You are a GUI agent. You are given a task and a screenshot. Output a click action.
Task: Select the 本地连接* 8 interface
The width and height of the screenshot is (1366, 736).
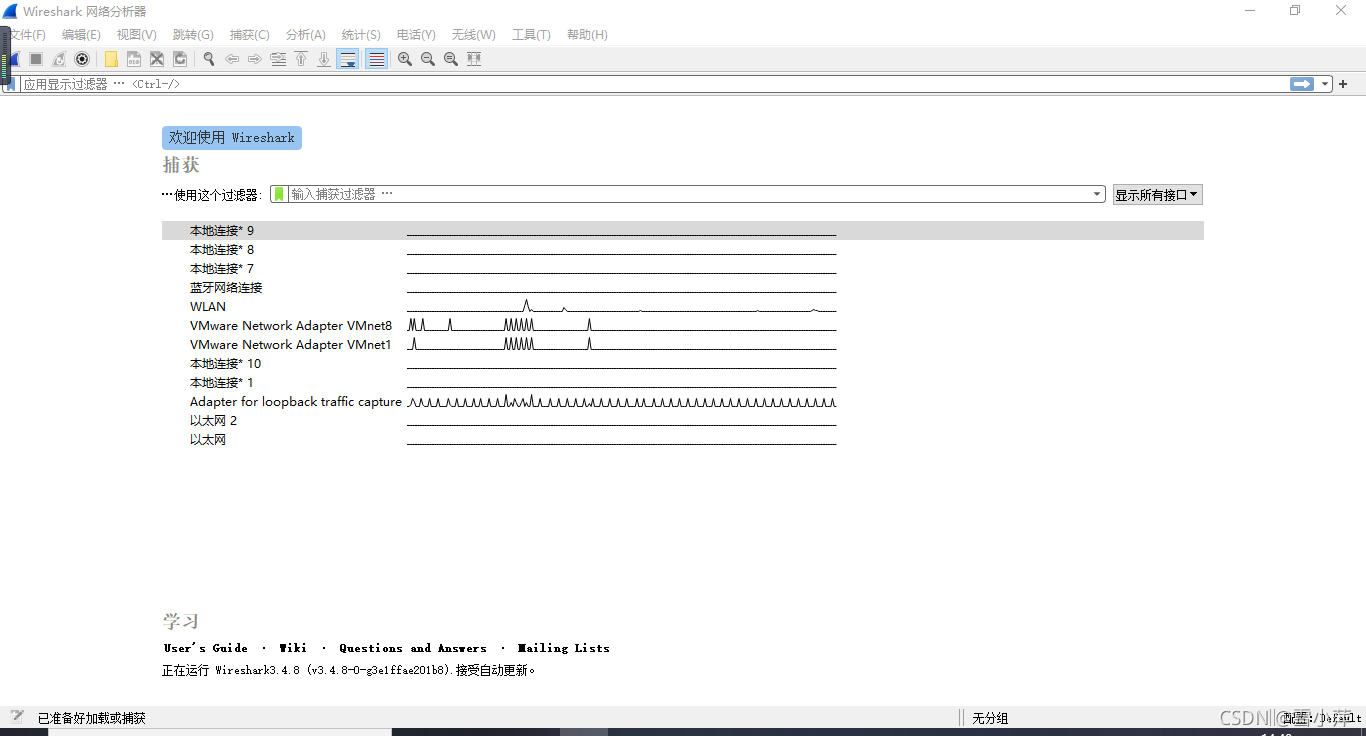683,250
